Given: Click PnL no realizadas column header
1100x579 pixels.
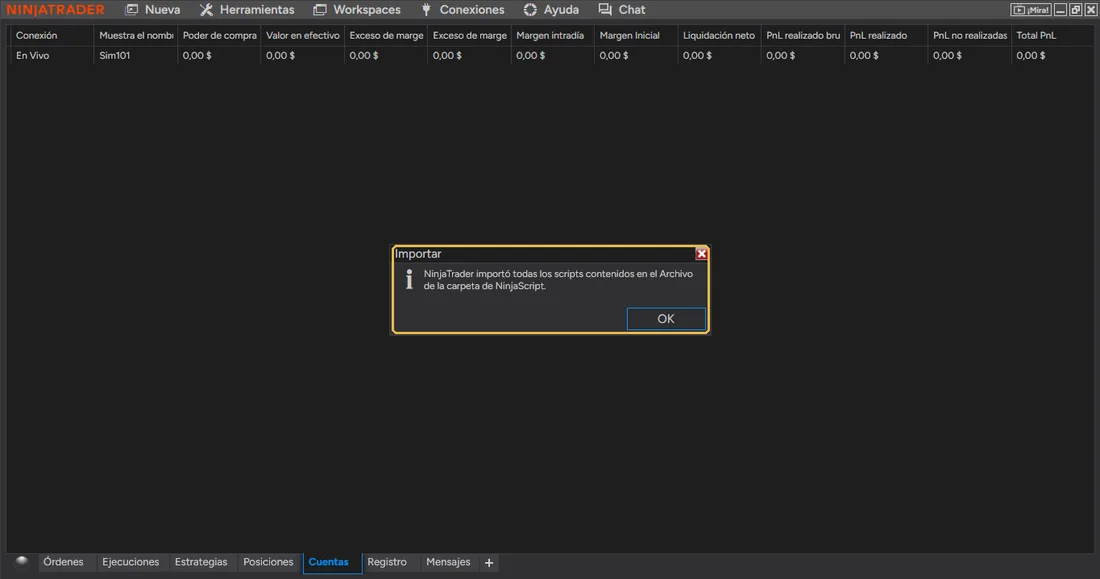Looking at the screenshot, I should tap(970, 35).
